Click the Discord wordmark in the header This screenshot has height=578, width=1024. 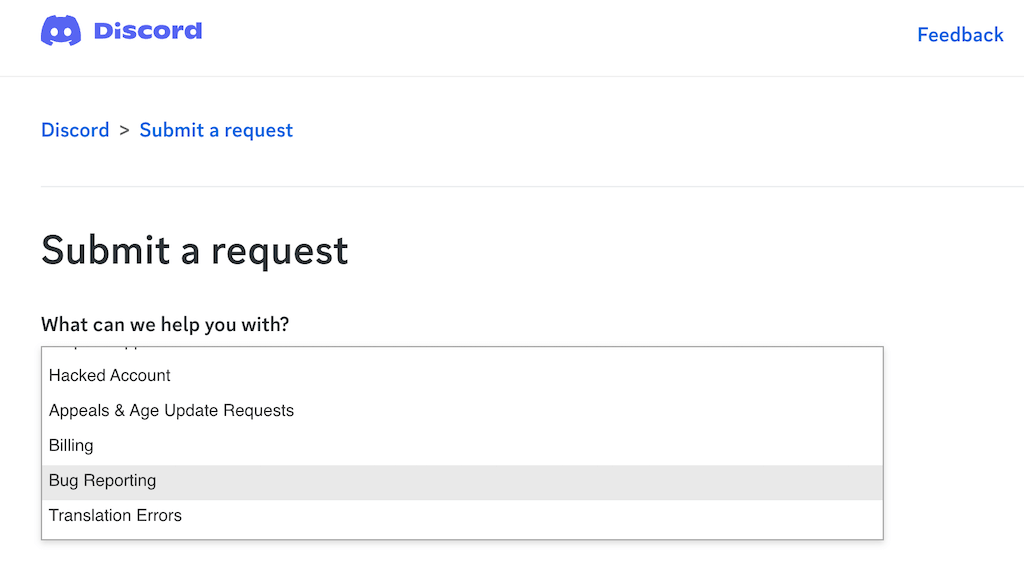pos(148,31)
